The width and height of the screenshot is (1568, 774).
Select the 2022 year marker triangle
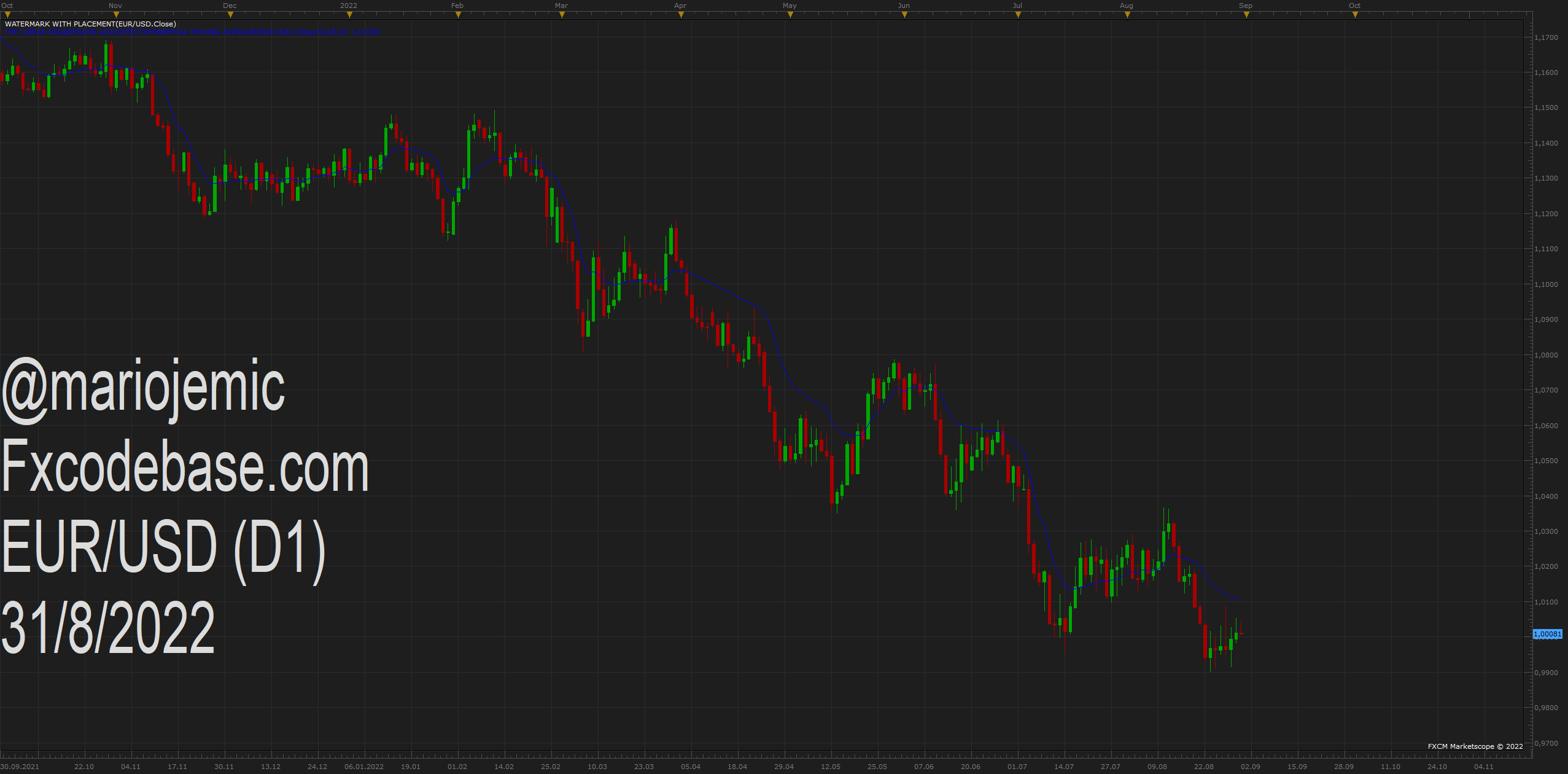tap(349, 15)
